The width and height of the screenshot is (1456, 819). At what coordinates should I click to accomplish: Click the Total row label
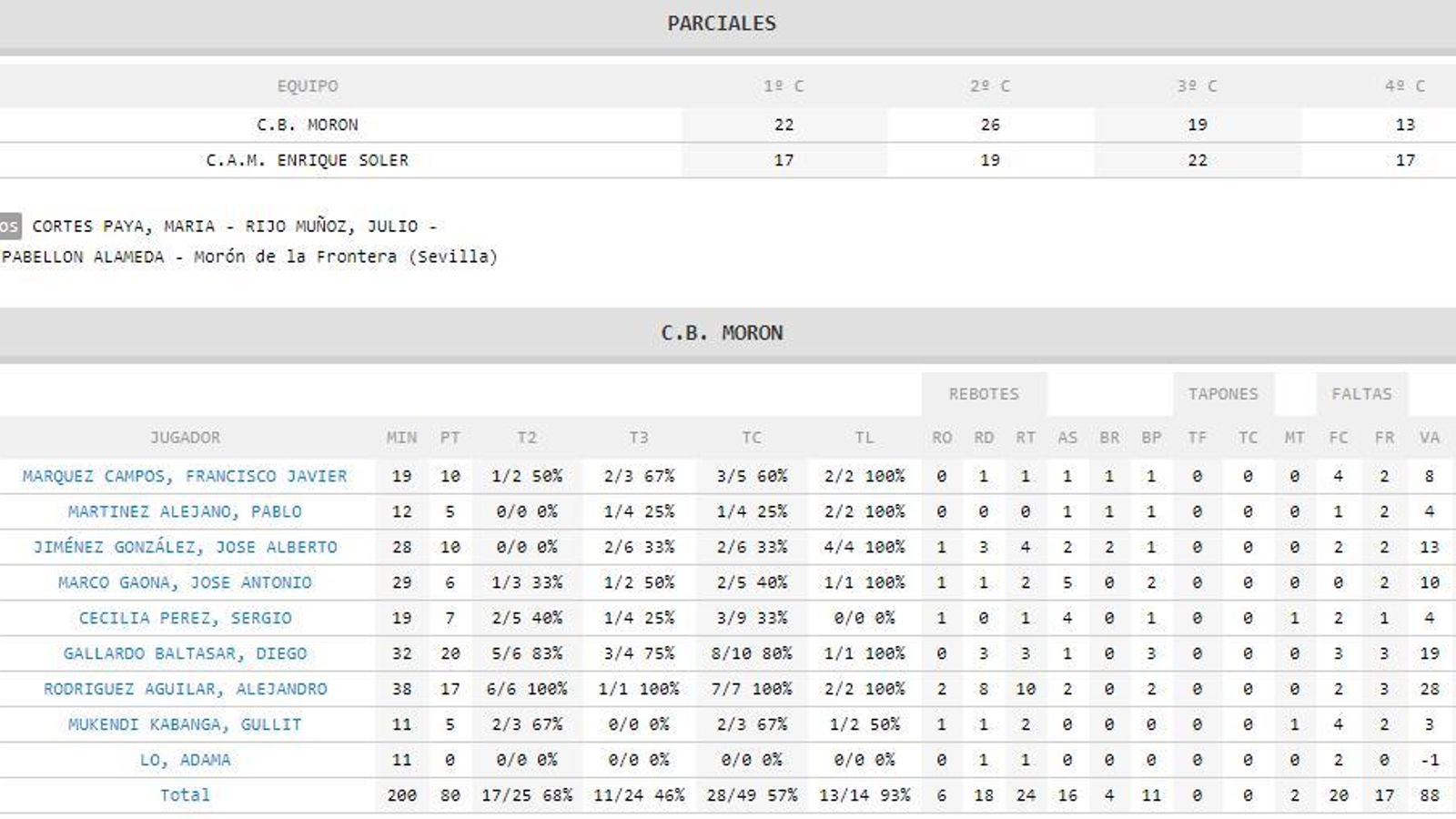pos(185,795)
